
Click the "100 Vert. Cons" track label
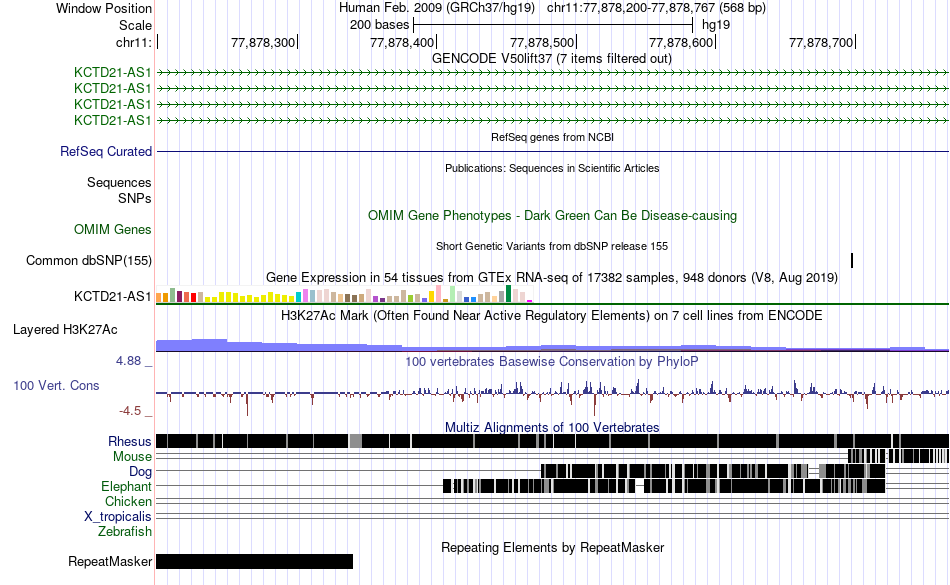[56, 386]
